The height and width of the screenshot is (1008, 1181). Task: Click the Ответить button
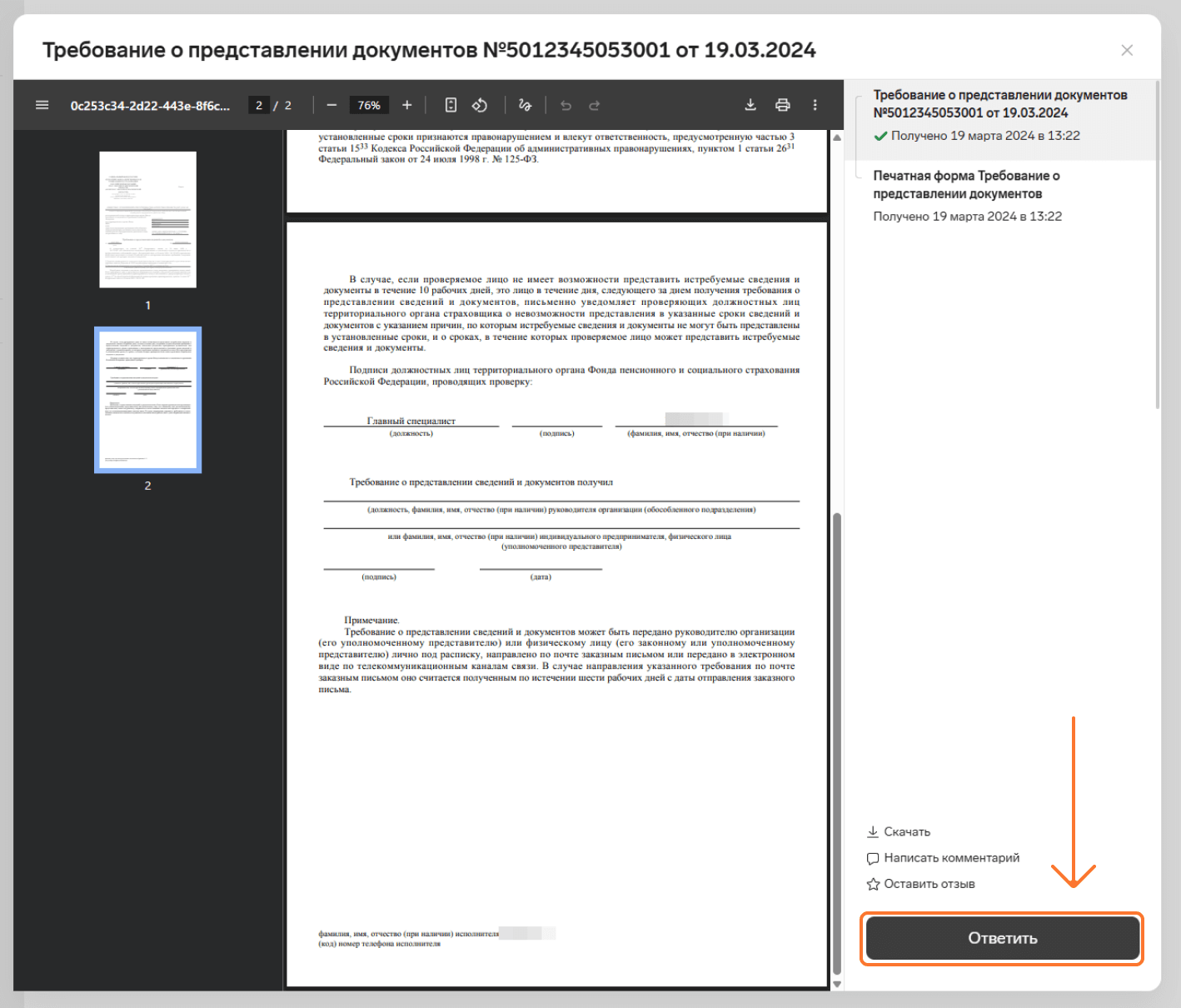point(1002,938)
